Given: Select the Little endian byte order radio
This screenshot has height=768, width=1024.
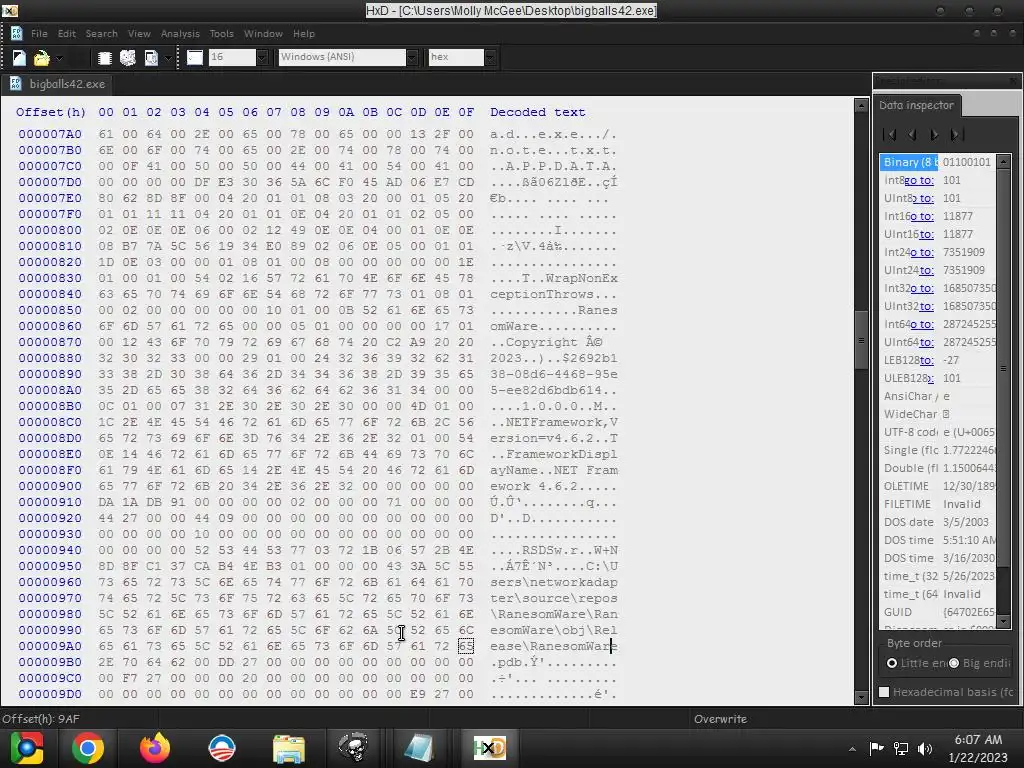Looking at the screenshot, I should tap(891, 663).
